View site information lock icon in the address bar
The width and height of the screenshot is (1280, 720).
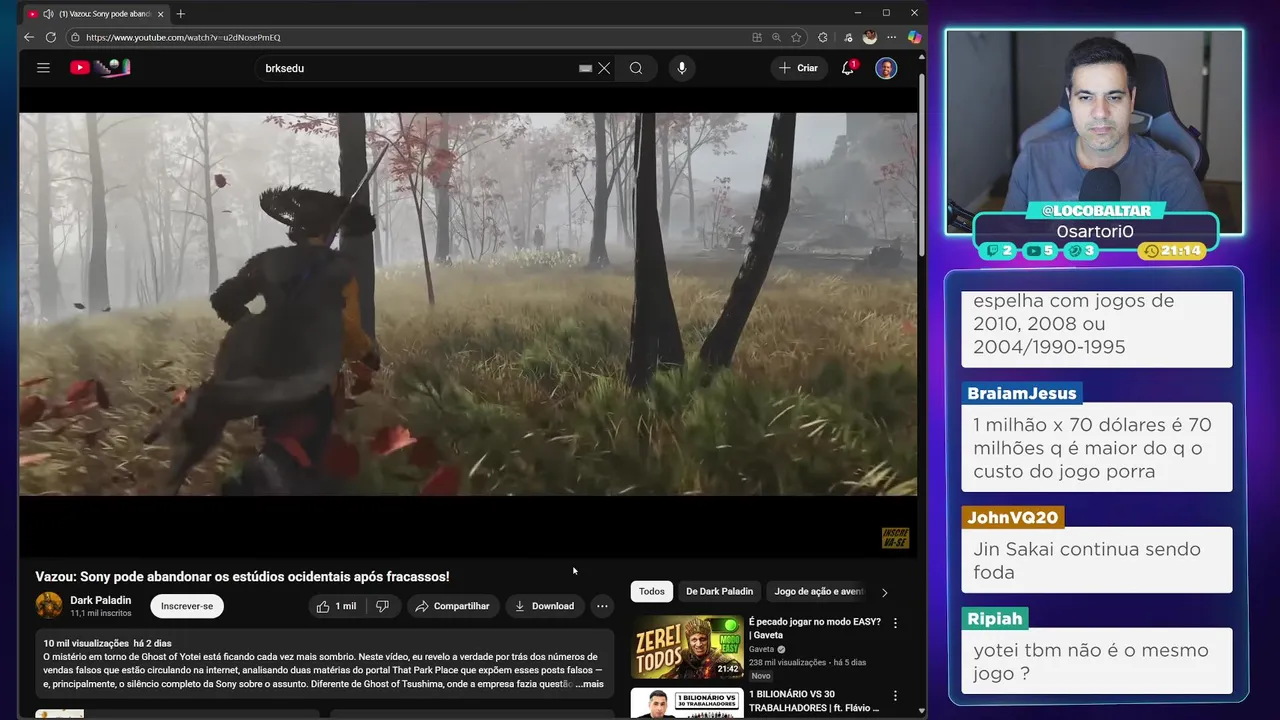(74, 37)
